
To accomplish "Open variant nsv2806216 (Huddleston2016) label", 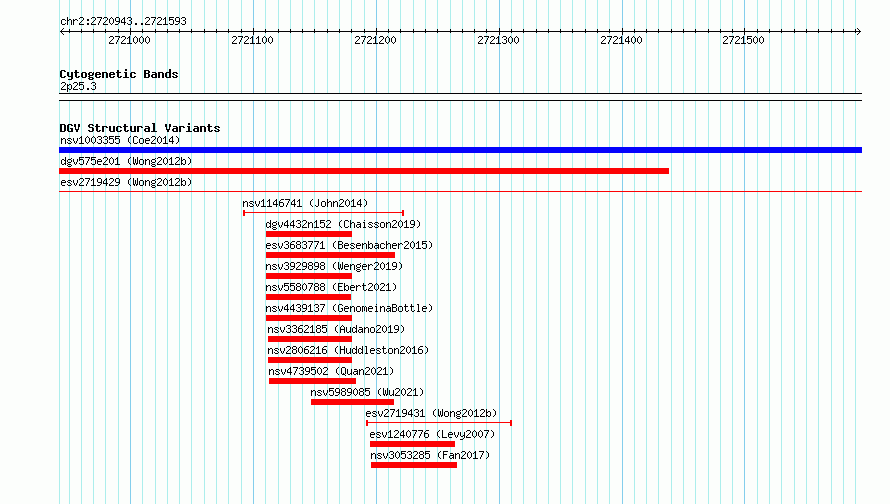I will 349,350.
